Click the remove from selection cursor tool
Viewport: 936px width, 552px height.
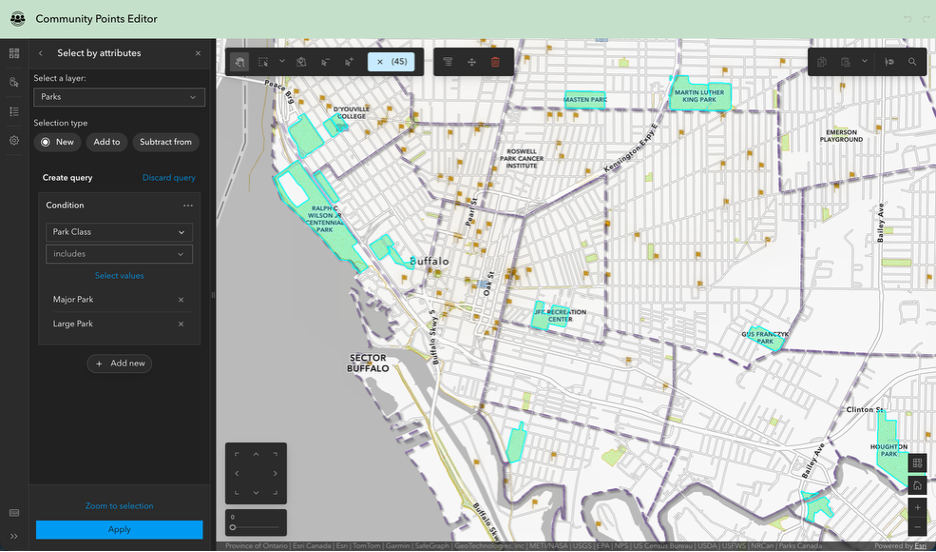tap(325, 62)
